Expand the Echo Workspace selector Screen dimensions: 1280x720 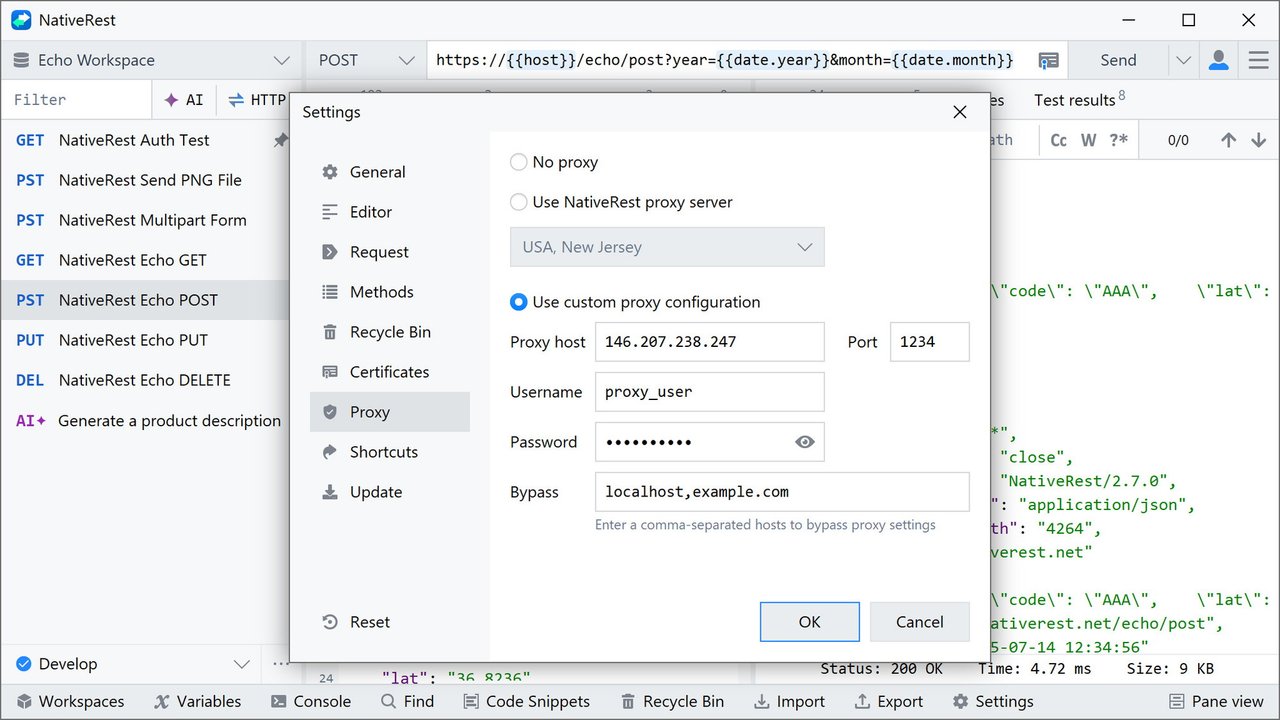pyautogui.click(x=152, y=60)
